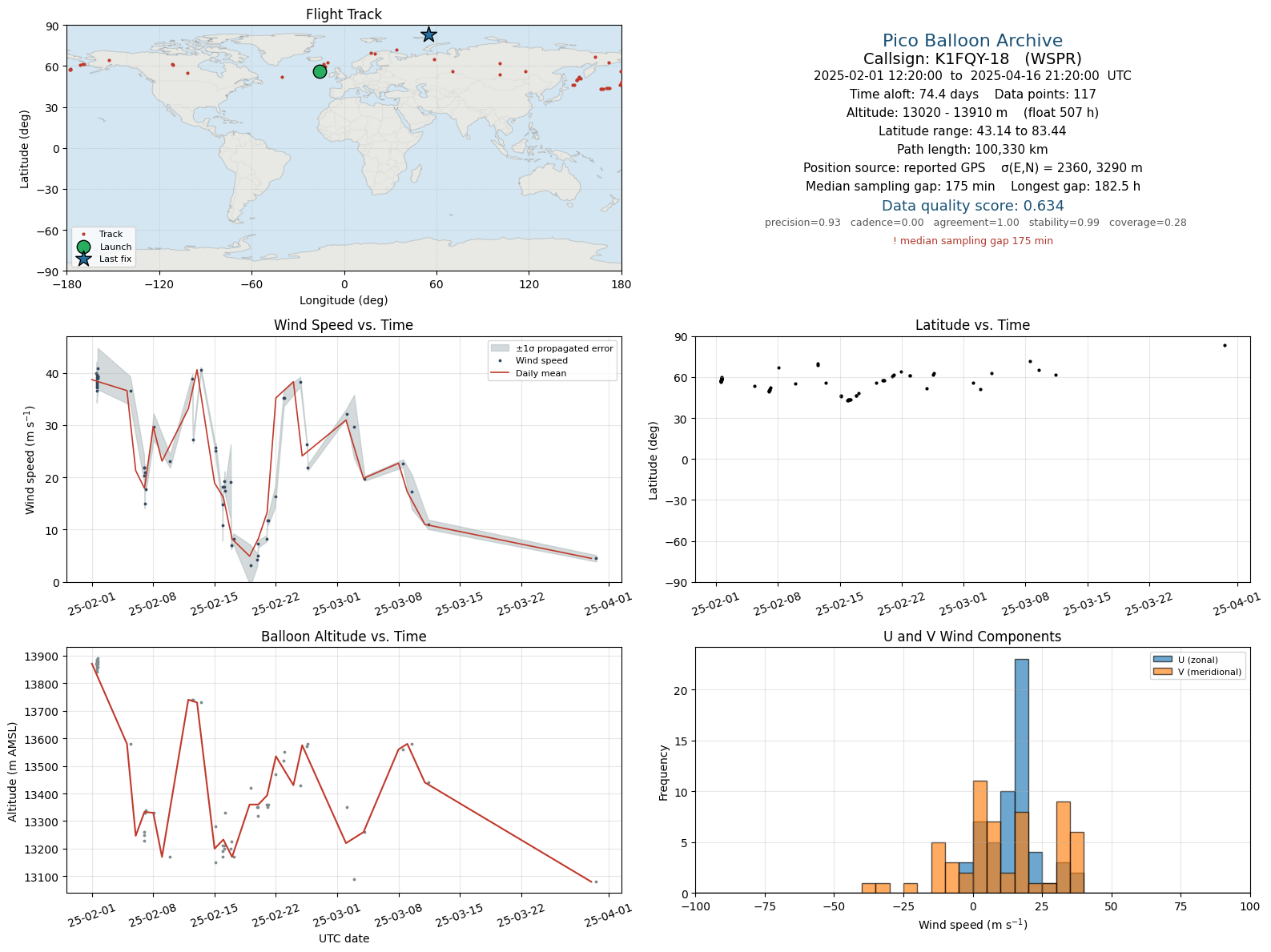
Task: Click the 'cadence=0.00' value
Action: pyautogui.click(x=887, y=223)
